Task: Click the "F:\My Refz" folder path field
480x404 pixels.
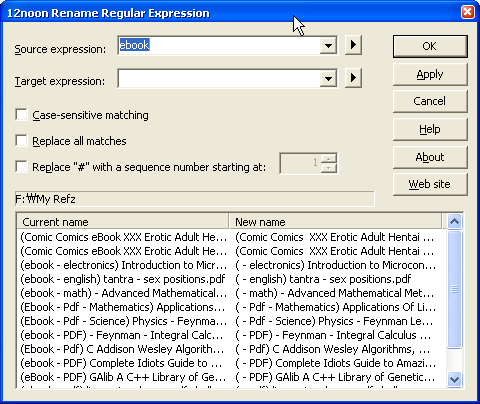Action: [195, 199]
